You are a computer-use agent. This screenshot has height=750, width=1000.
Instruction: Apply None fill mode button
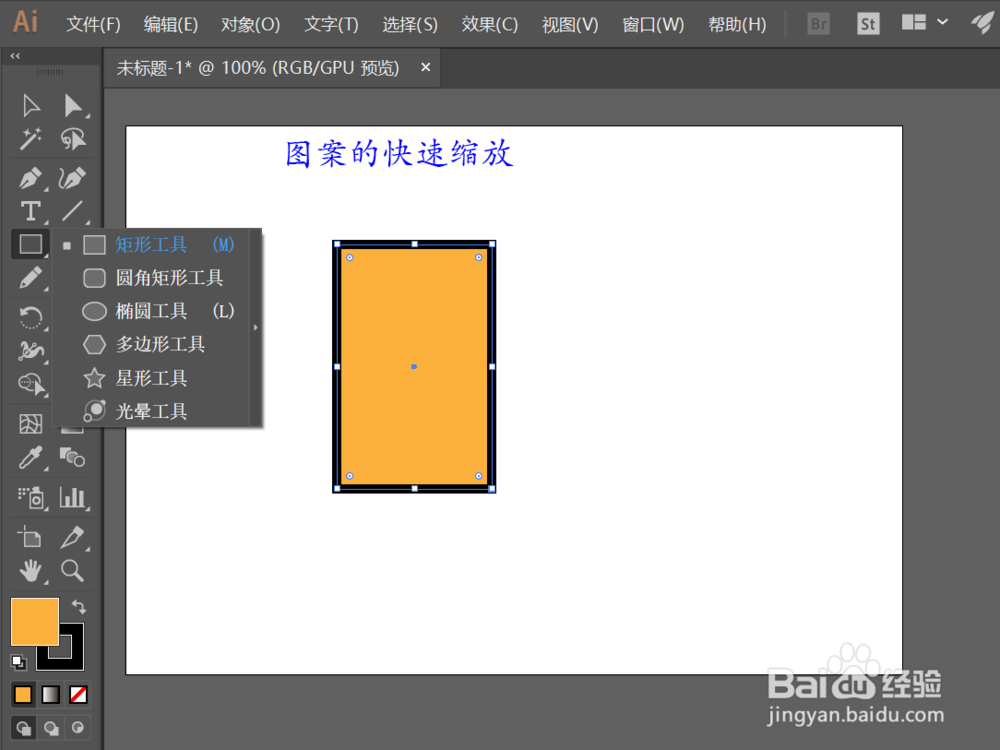click(x=78, y=695)
